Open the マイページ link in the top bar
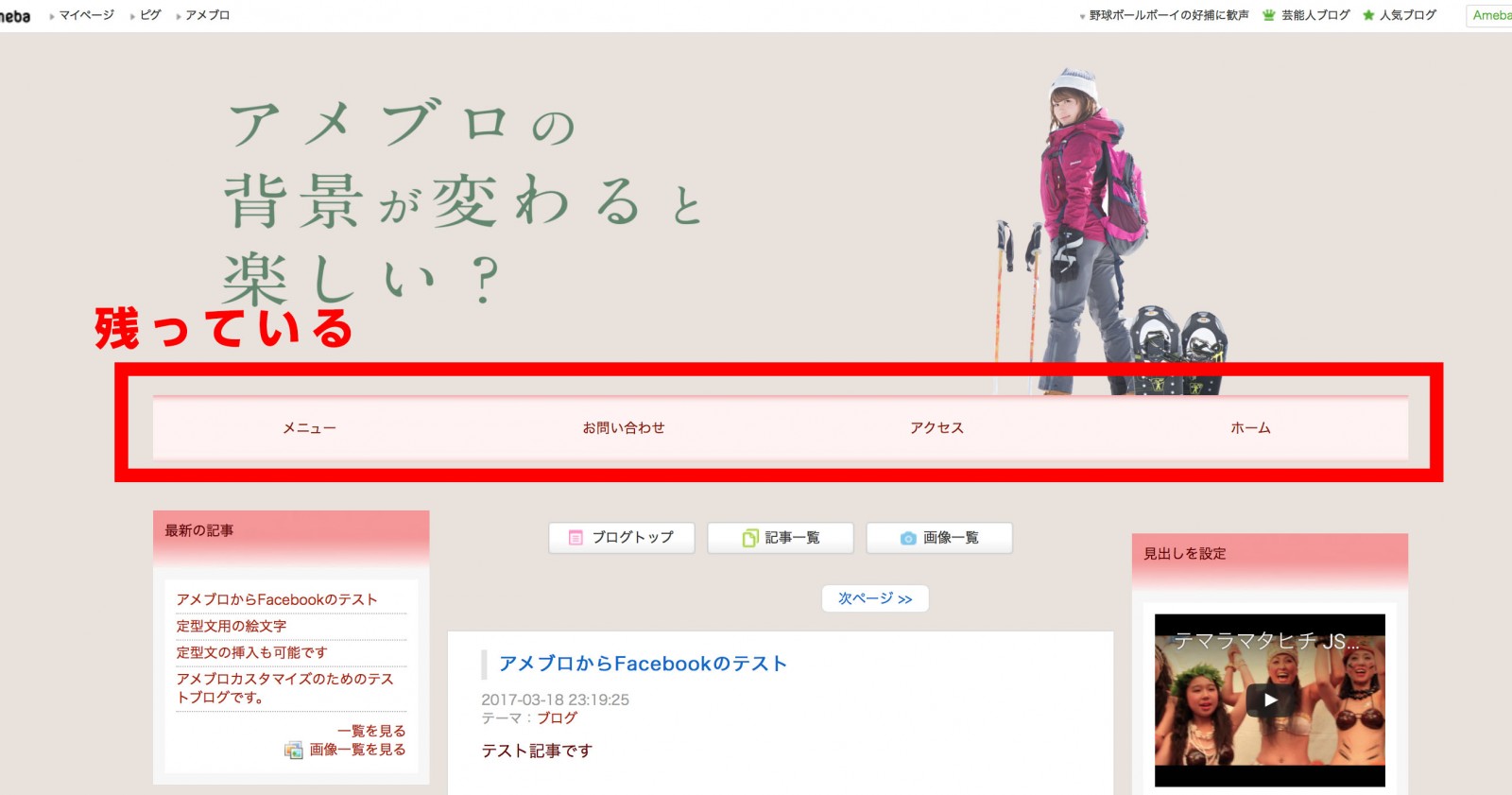1512x795 pixels. click(86, 15)
